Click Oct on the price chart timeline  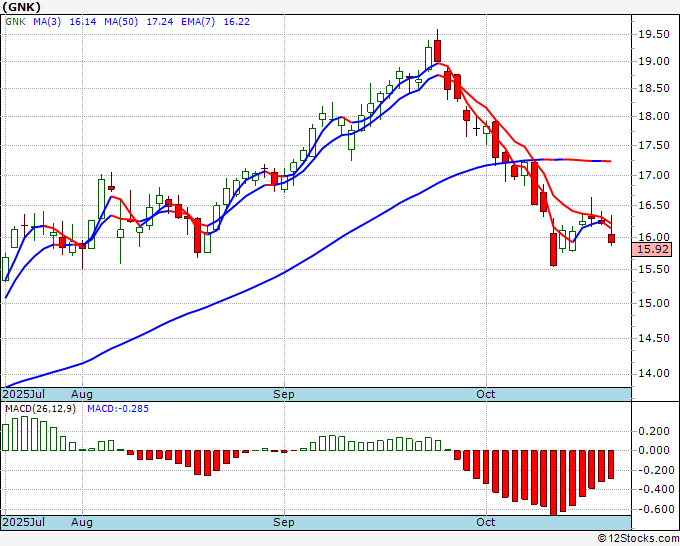coord(485,394)
